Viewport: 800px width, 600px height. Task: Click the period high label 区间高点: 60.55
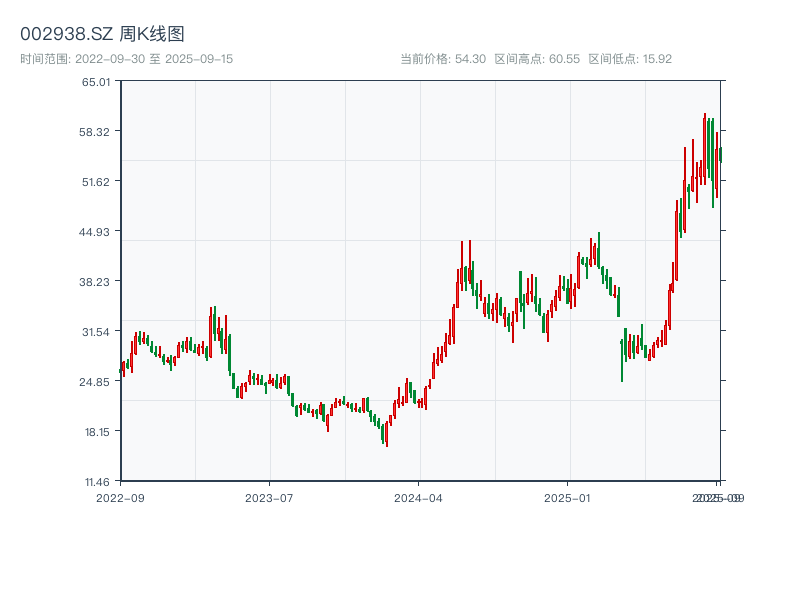click(537, 59)
